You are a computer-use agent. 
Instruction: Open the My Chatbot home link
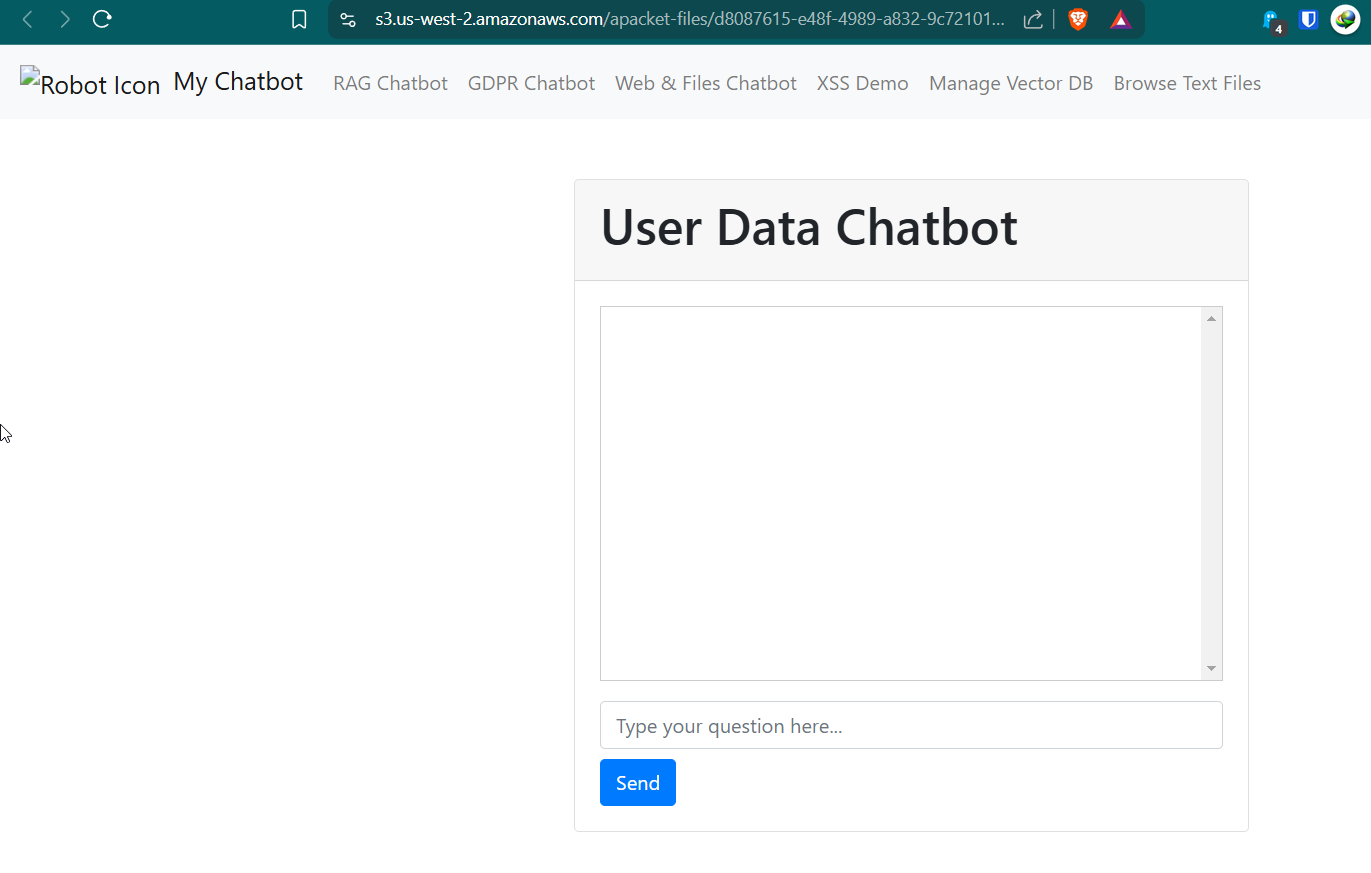[238, 82]
